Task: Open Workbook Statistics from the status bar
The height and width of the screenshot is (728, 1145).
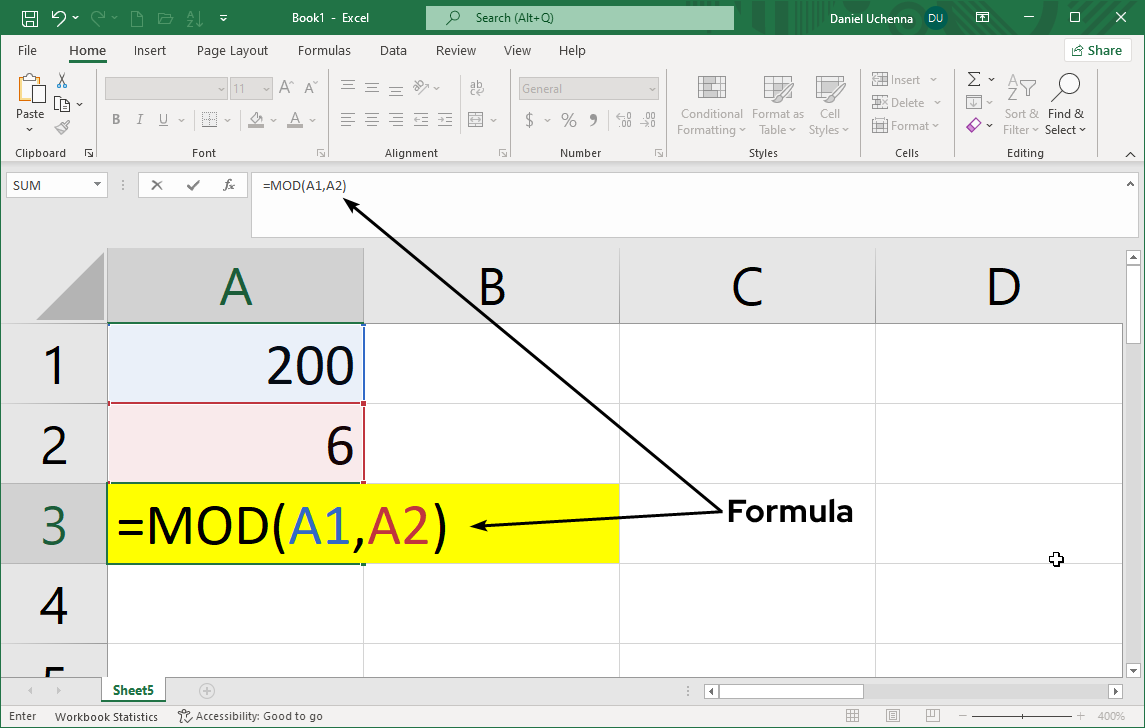Action: click(106, 716)
